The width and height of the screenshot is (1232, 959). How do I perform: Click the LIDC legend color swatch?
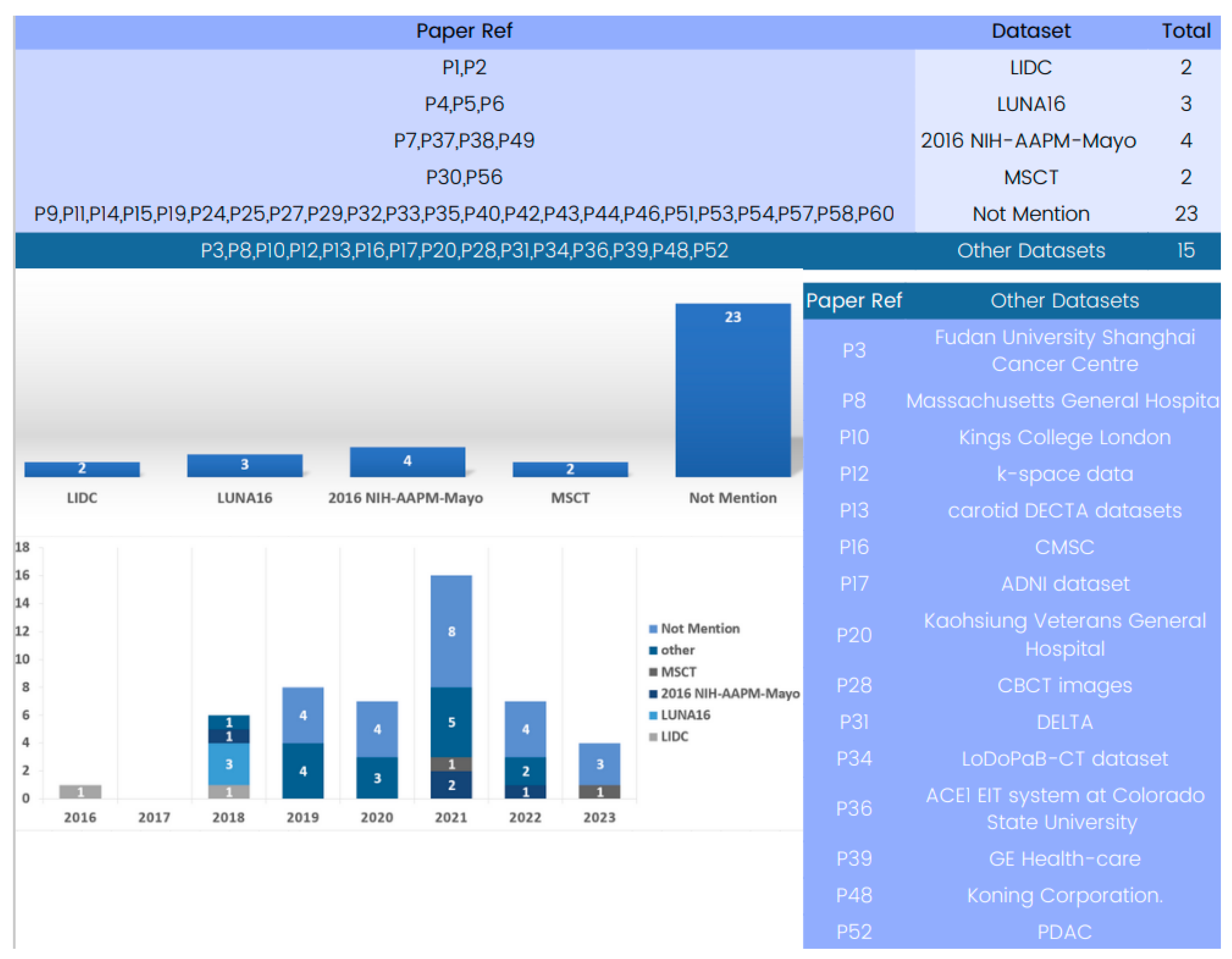pyautogui.click(x=653, y=737)
